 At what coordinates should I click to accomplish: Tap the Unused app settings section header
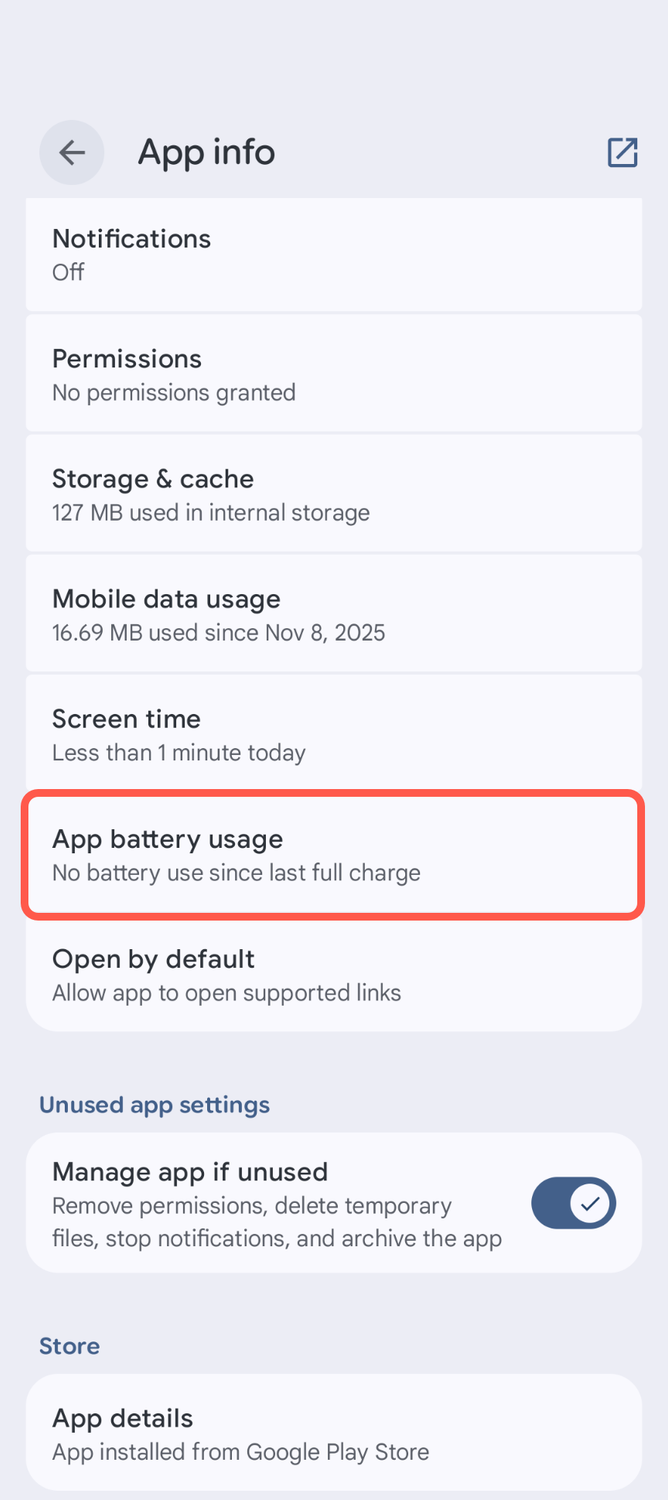(x=154, y=1105)
